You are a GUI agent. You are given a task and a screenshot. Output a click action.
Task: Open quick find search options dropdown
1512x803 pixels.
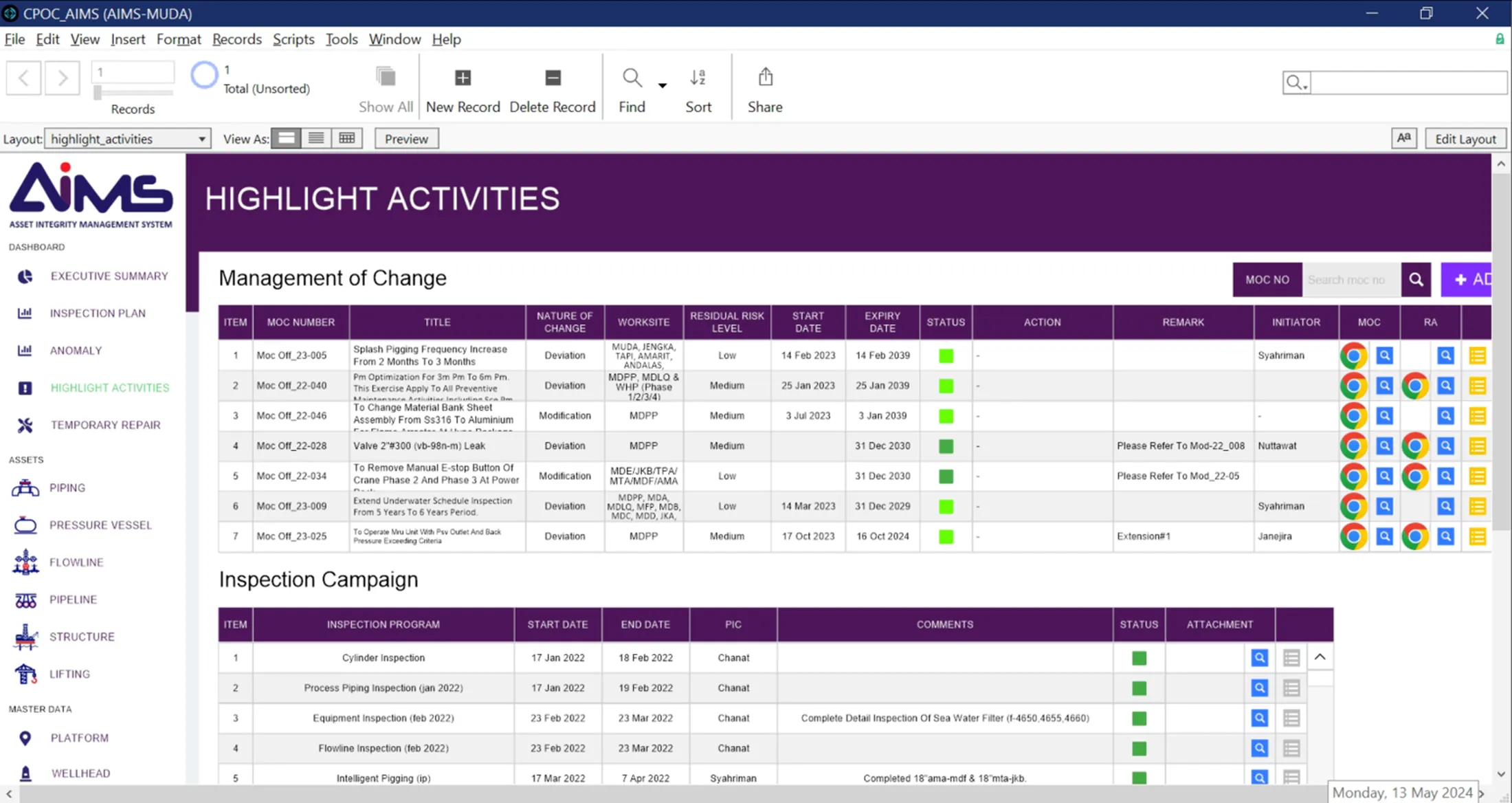point(1296,82)
